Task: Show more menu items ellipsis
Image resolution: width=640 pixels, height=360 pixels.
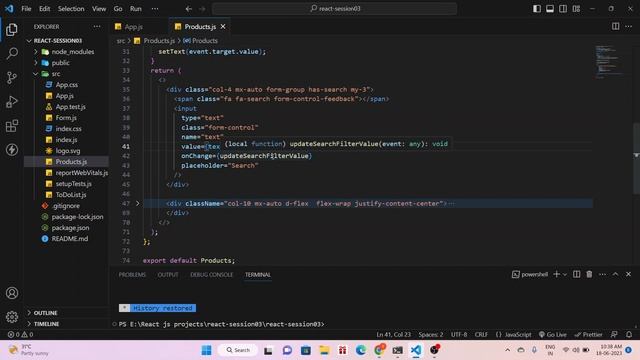Action: click(155, 9)
